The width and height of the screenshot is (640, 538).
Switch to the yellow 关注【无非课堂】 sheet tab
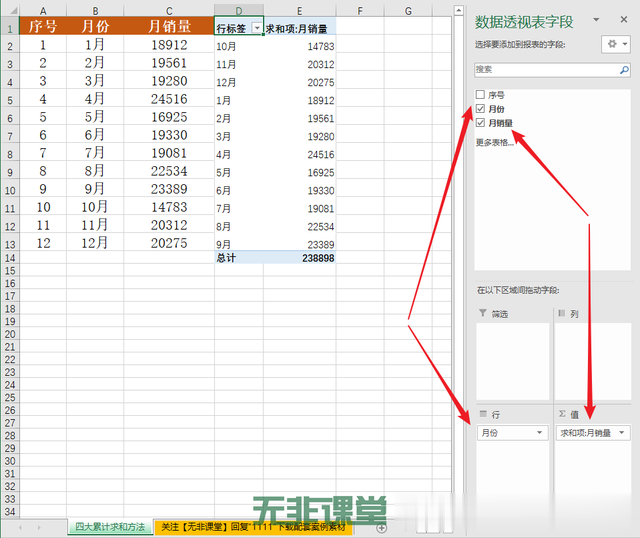click(253, 527)
